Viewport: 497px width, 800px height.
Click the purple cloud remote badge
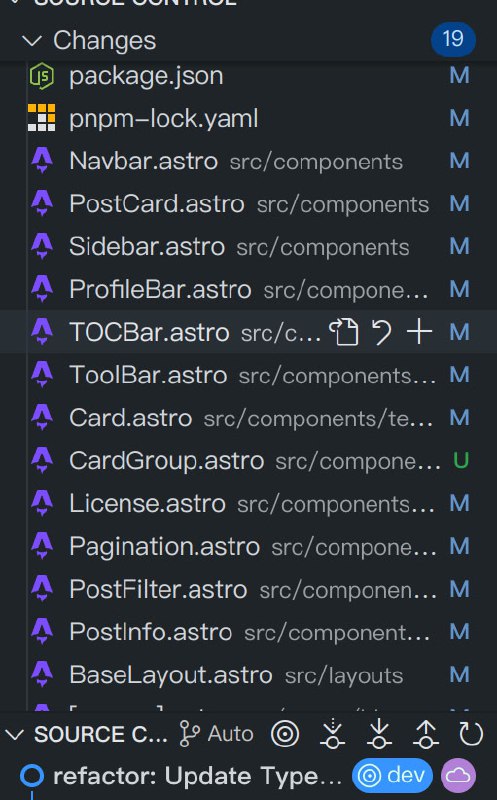(458, 776)
